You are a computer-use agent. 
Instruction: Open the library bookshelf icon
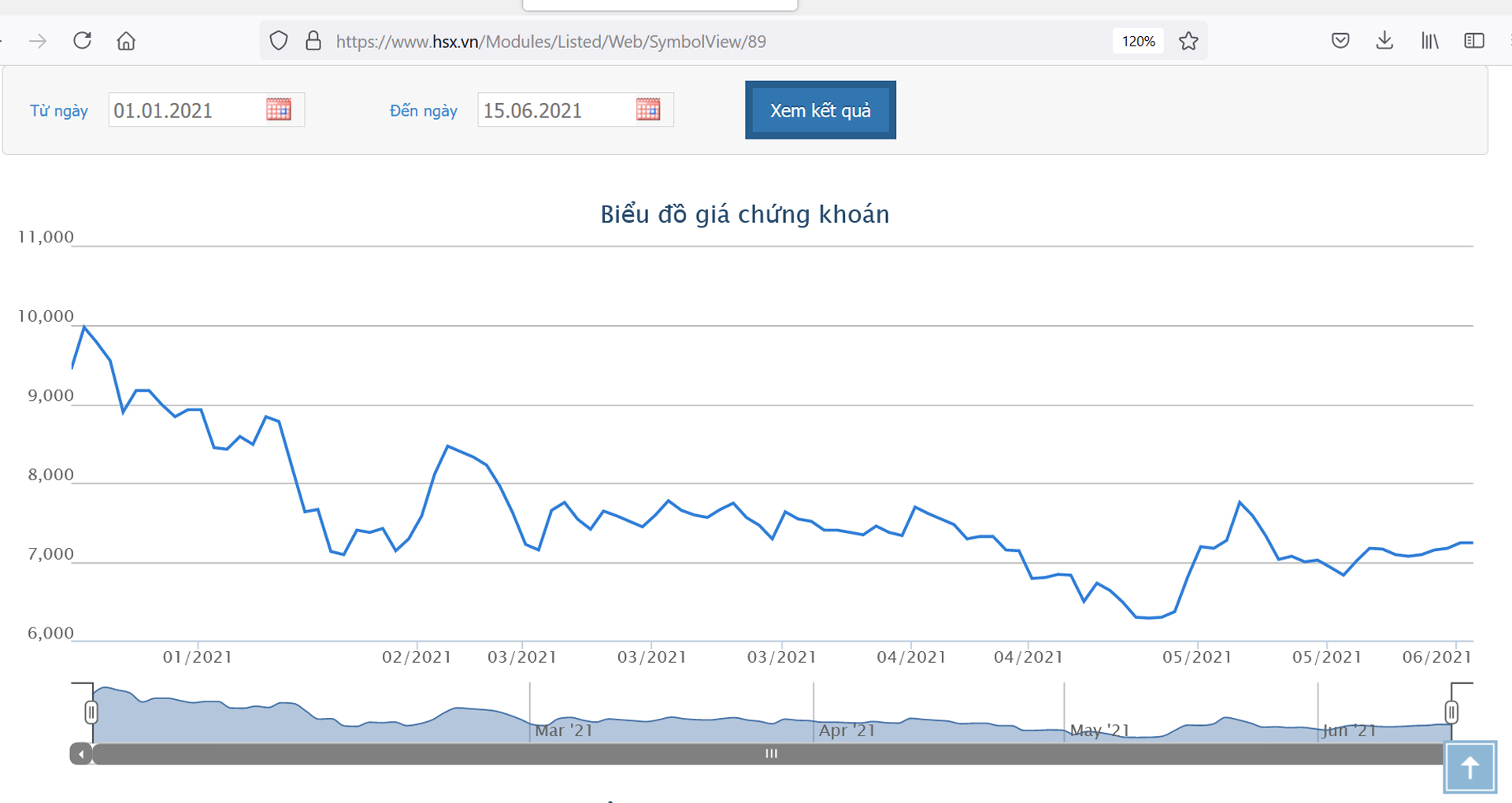click(1429, 41)
